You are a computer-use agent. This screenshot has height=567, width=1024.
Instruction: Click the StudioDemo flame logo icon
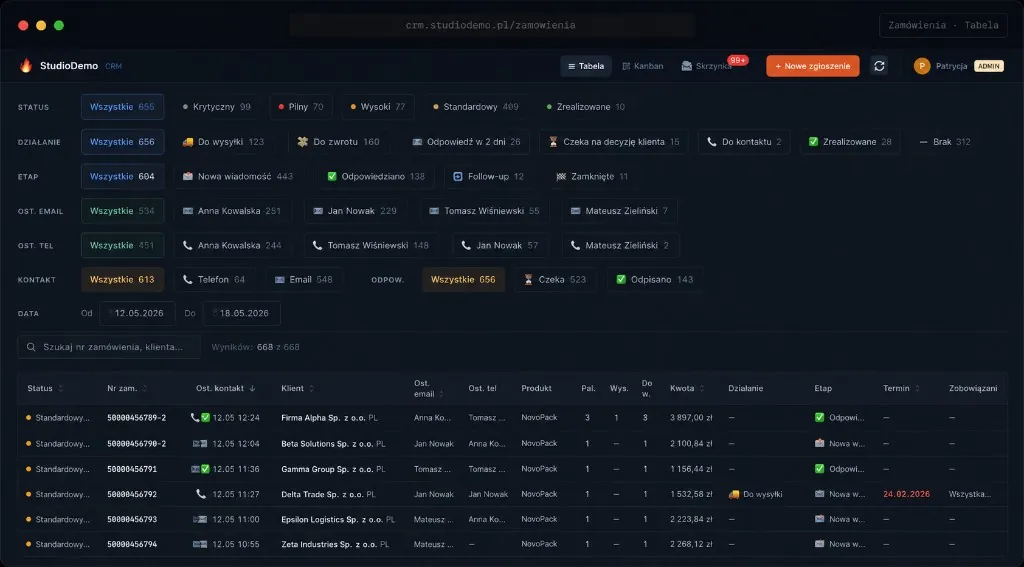click(26, 65)
